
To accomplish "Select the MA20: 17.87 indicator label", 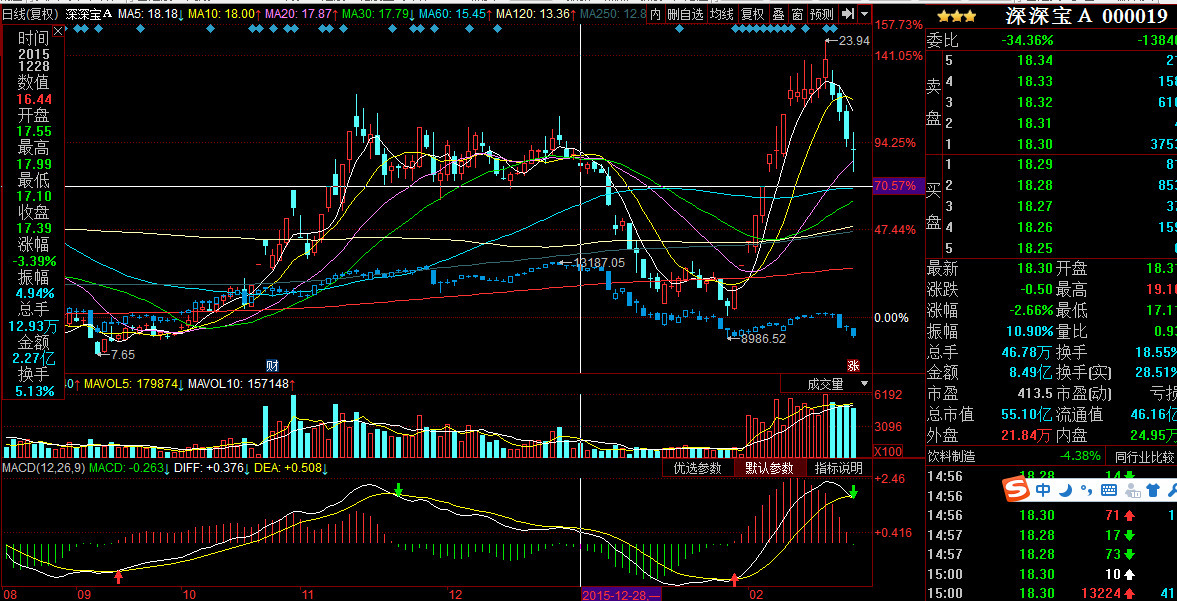I will tap(300, 14).
